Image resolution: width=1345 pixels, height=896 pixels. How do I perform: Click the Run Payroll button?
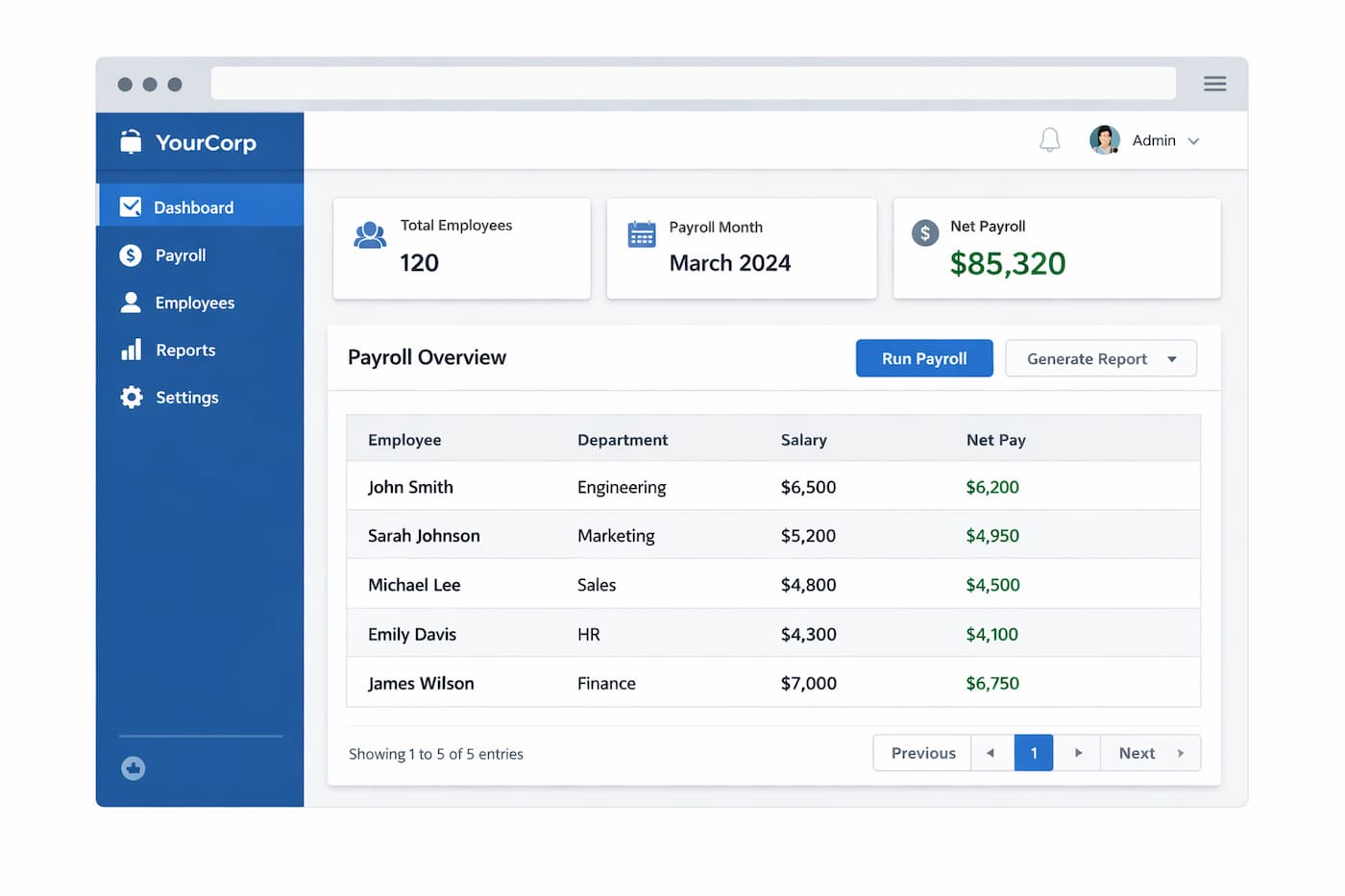923,358
